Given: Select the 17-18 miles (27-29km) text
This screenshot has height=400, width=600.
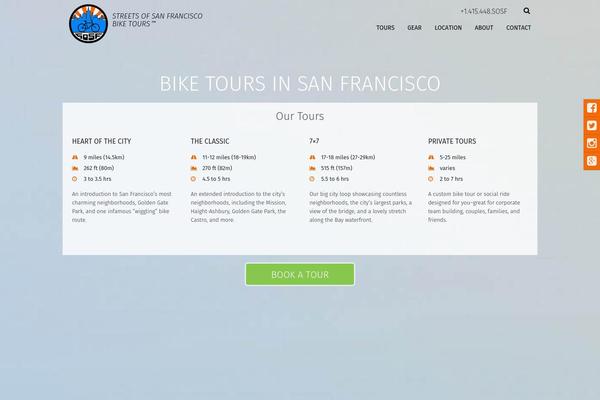Looking at the screenshot, I should 348,157.
